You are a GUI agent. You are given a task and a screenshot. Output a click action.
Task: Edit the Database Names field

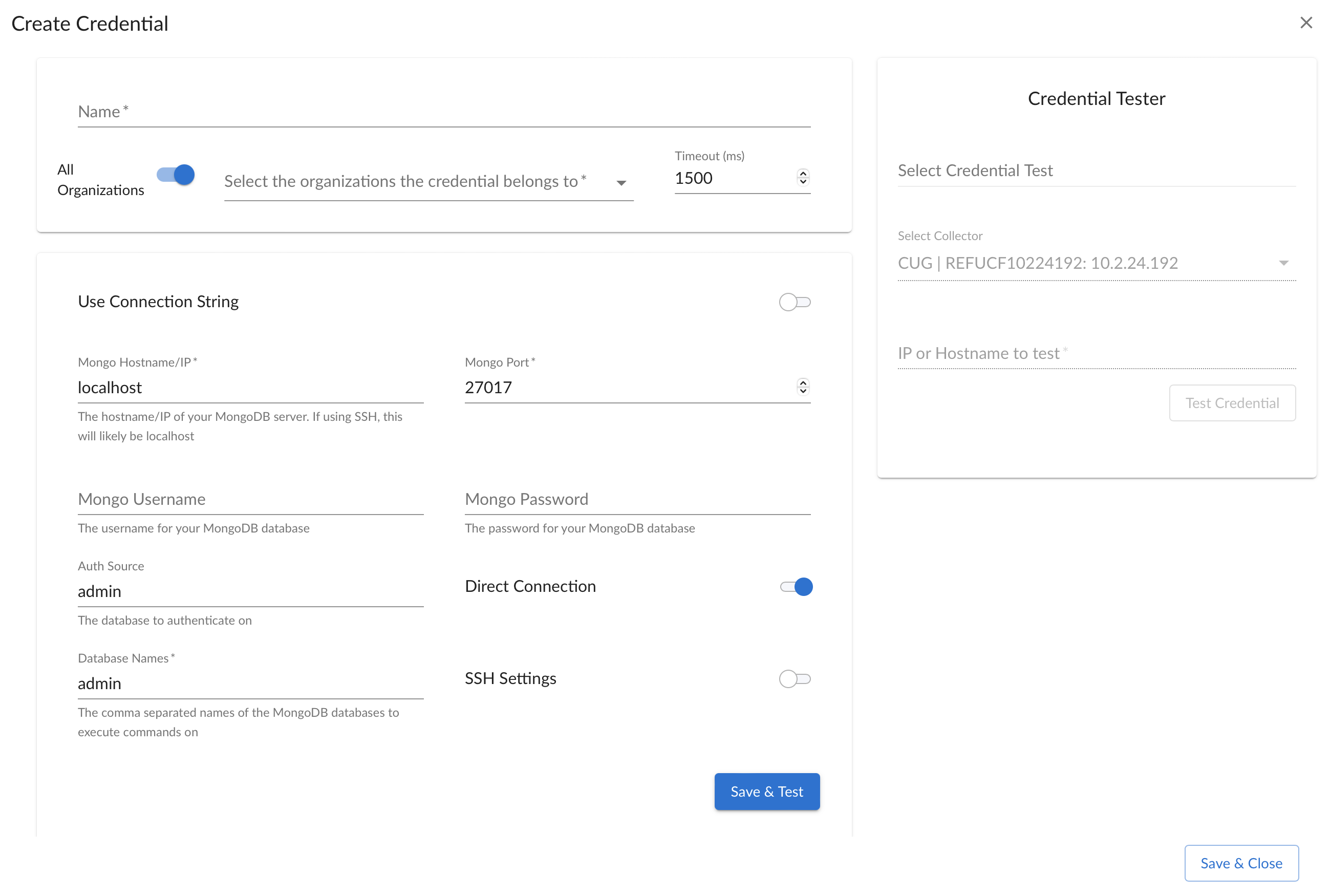tap(250, 684)
